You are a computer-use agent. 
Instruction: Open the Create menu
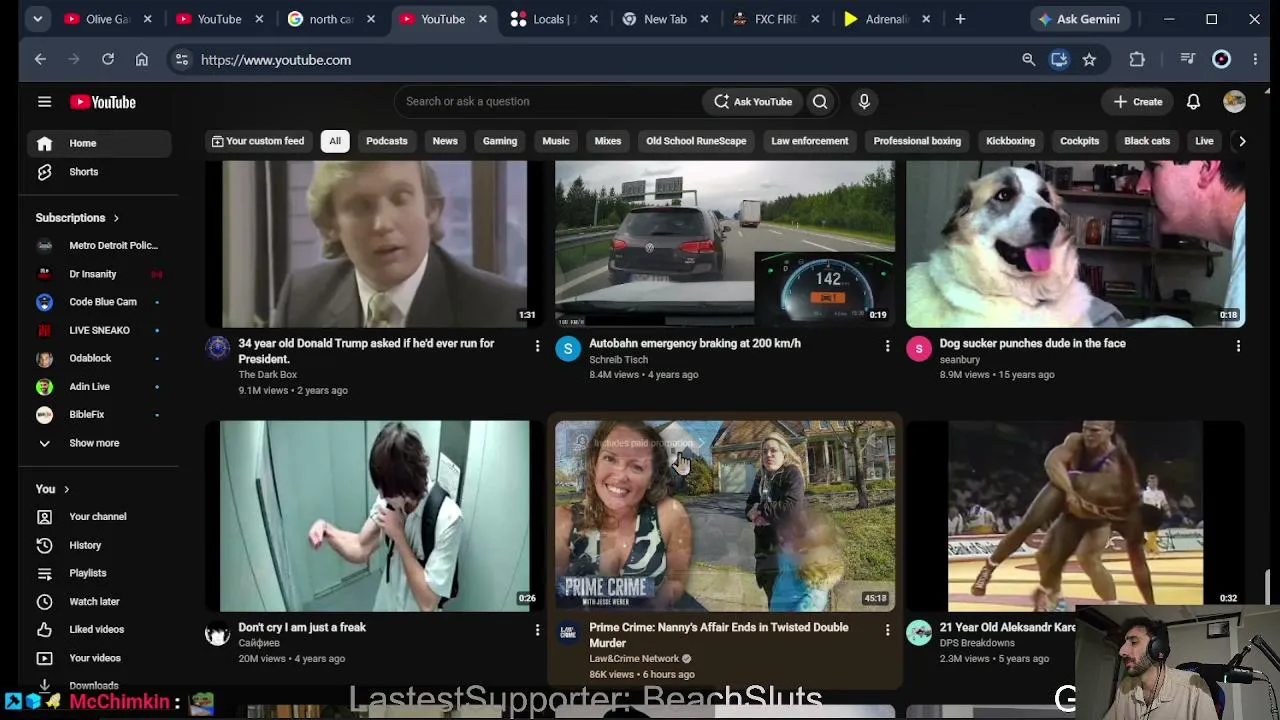[1138, 101]
